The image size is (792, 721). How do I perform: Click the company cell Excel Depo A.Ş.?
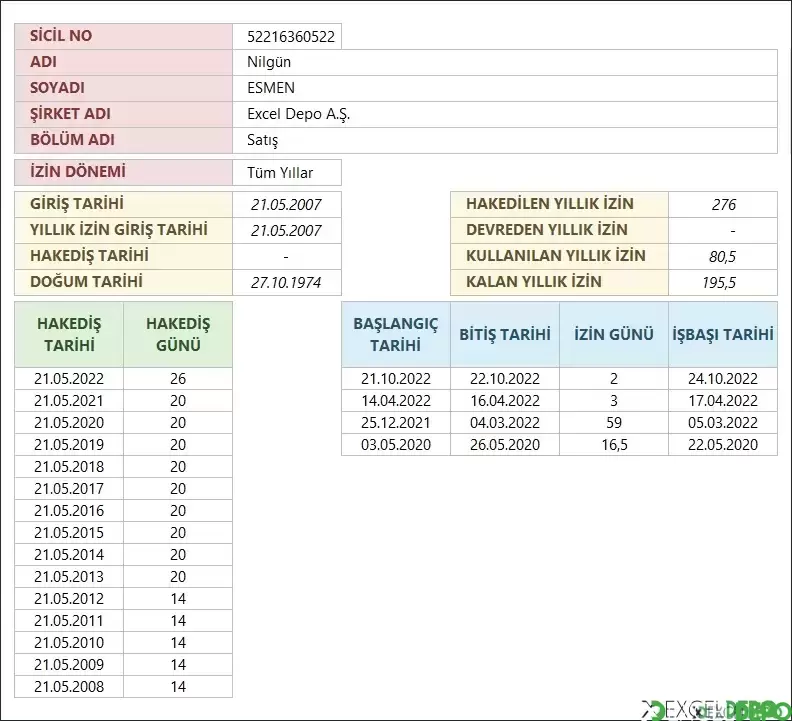(505, 114)
